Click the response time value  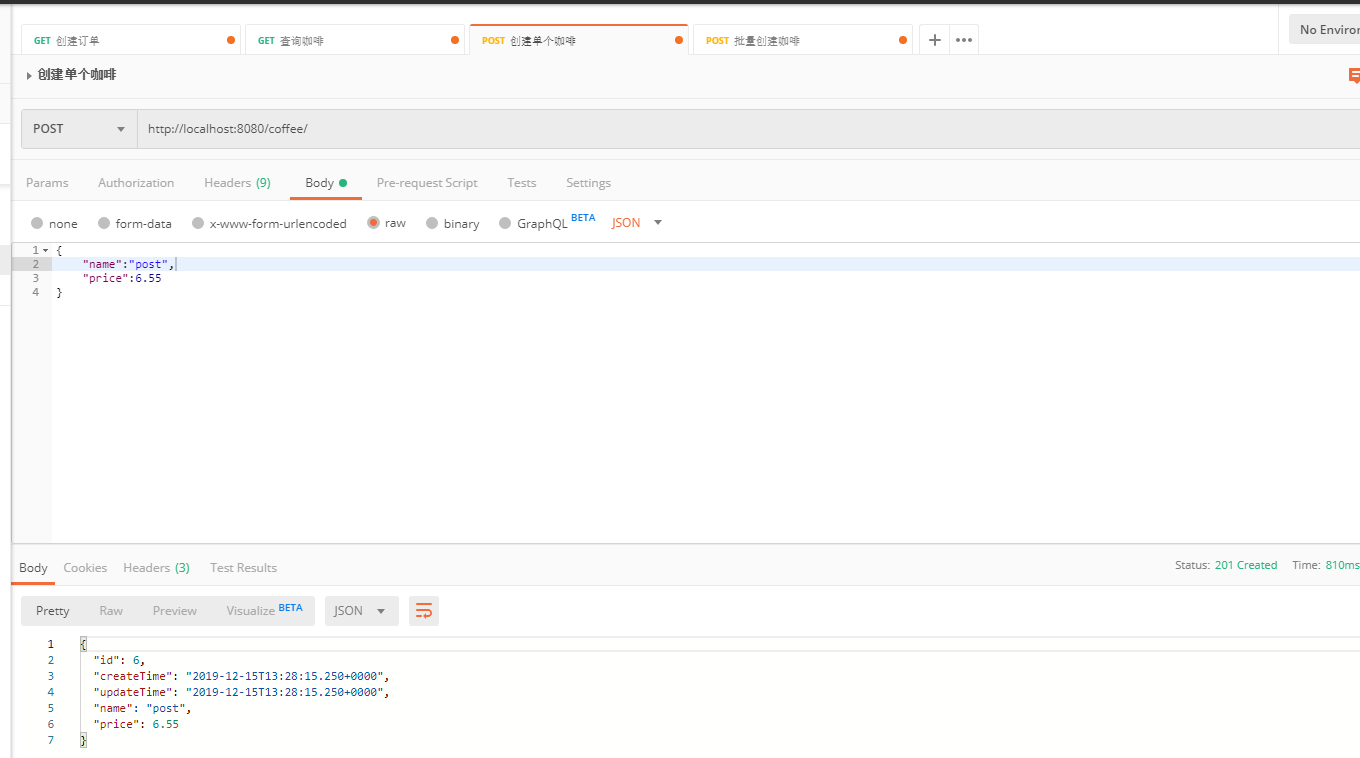1342,565
